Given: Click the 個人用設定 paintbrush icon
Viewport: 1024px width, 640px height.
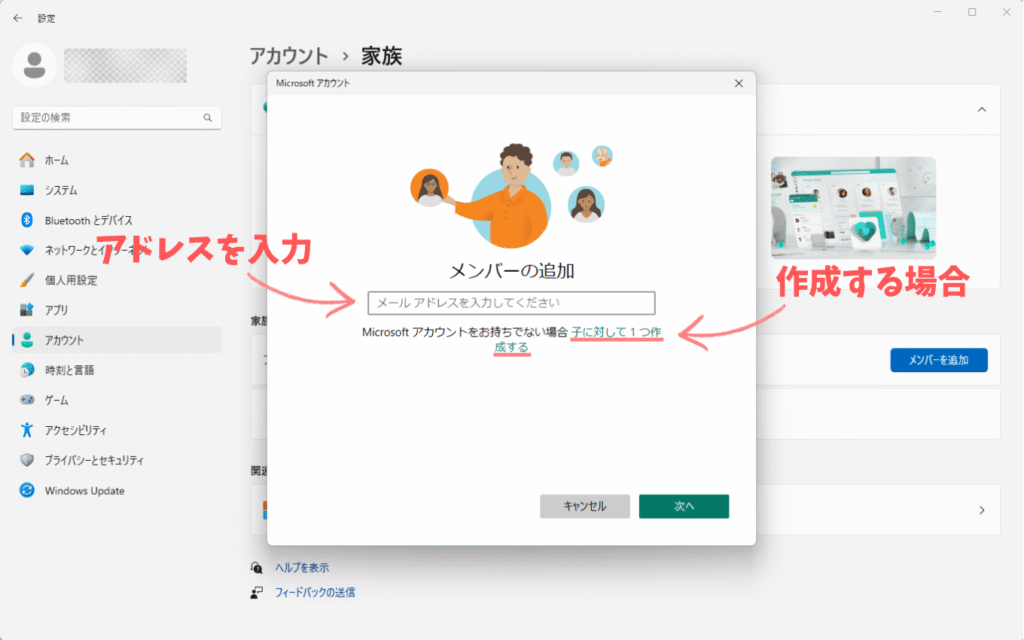Looking at the screenshot, I should (x=27, y=280).
